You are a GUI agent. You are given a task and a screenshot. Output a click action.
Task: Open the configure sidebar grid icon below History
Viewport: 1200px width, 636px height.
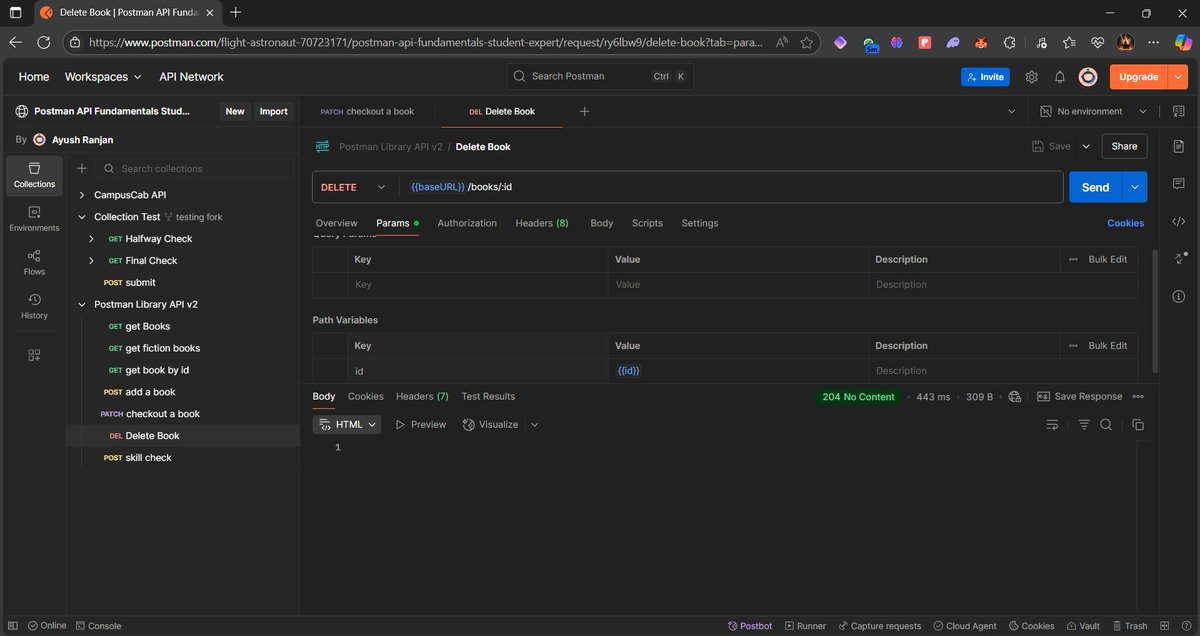pyautogui.click(x=34, y=355)
